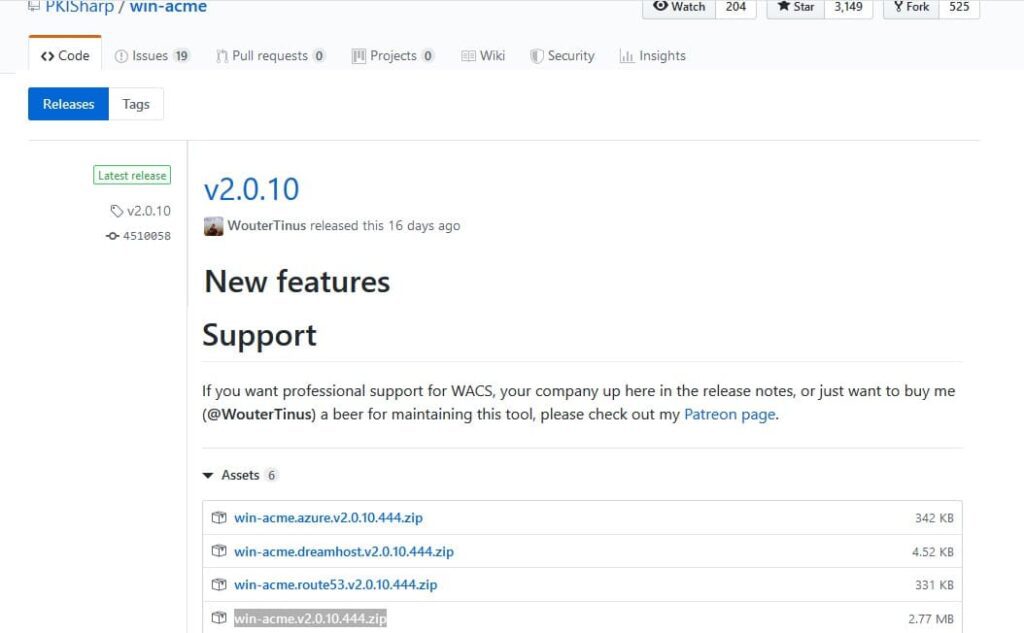Click the commit icon next to 4510058
Screen dimensions: 1024x633
coord(112,236)
